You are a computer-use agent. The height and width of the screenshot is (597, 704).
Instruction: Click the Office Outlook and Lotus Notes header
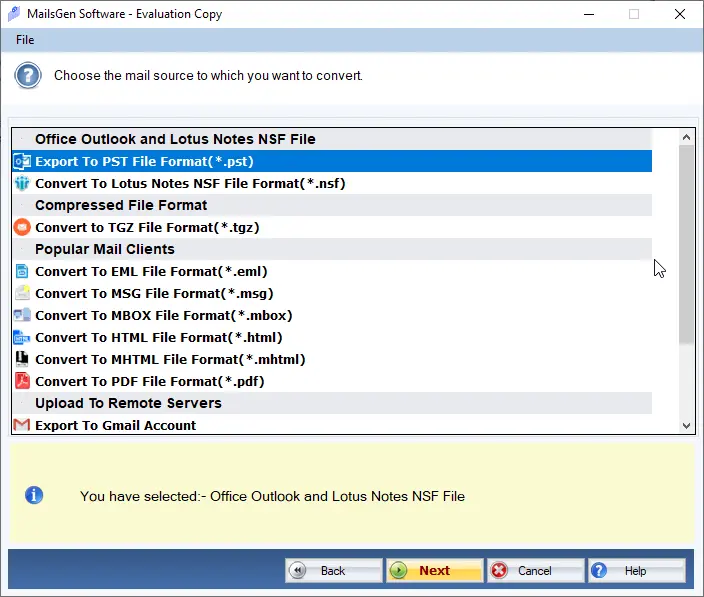tap(332, 139)
